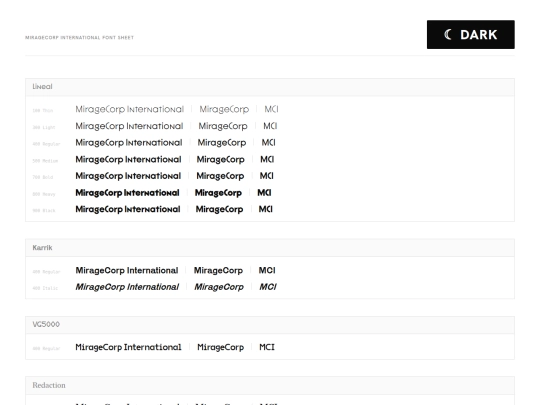The width and height of the screenshot is (540, 405).
Task: Click the '400 Regular' label in VG5000 section
Action: pos(46,349)
